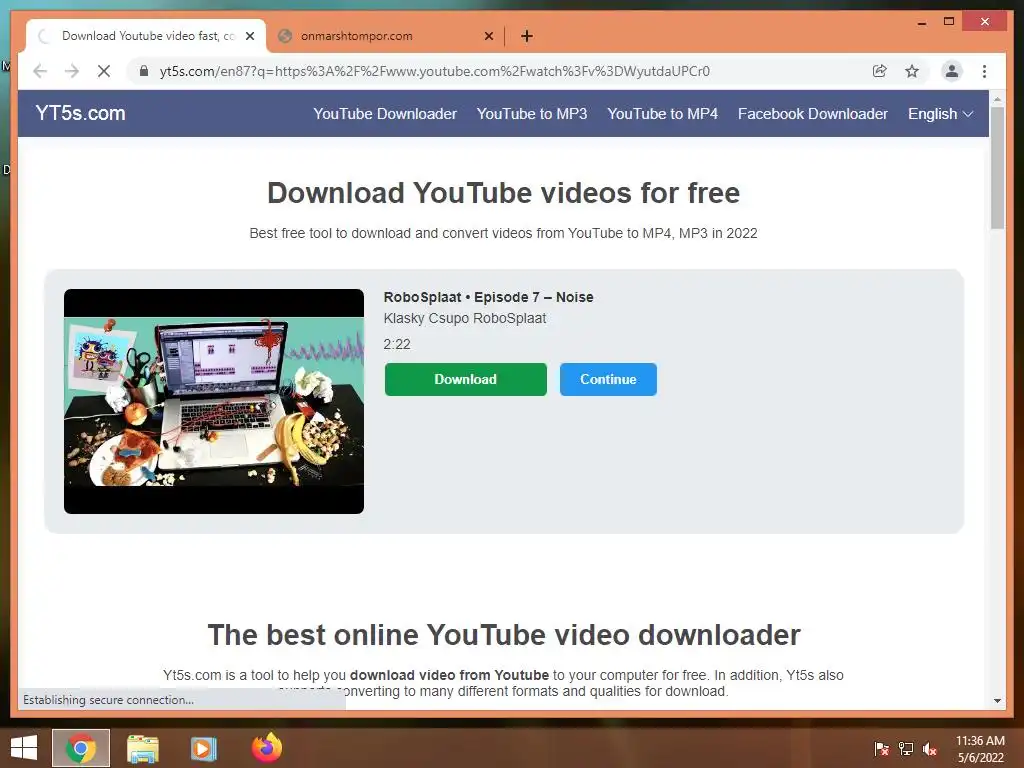1024x768 pixels.
Task: Click the share page icon in address bar
Action: [x=880, y=71]
